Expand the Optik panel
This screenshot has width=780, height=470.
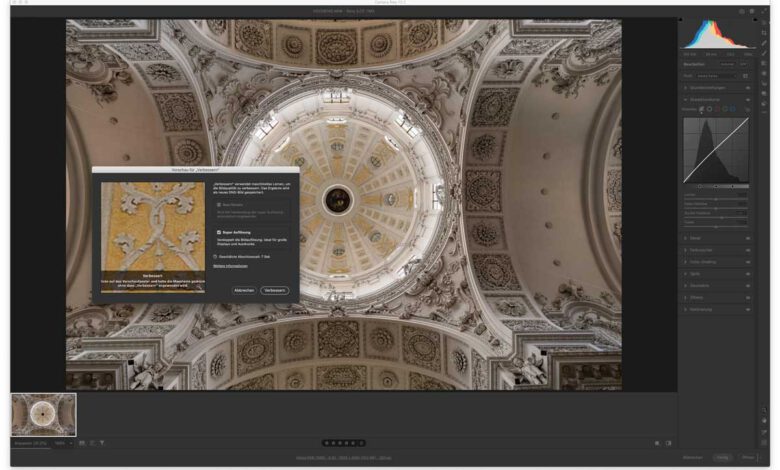pos(685,274)
